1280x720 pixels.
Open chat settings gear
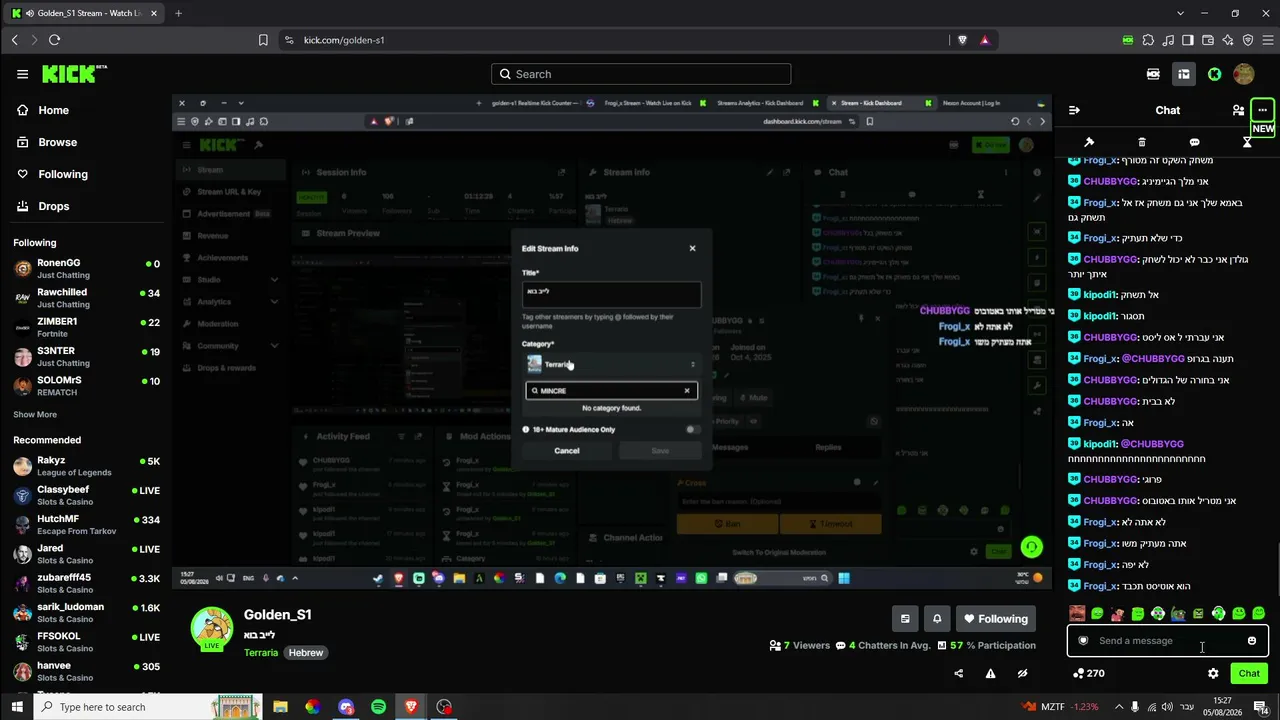pyautogui.click(x=1213, y=674)
